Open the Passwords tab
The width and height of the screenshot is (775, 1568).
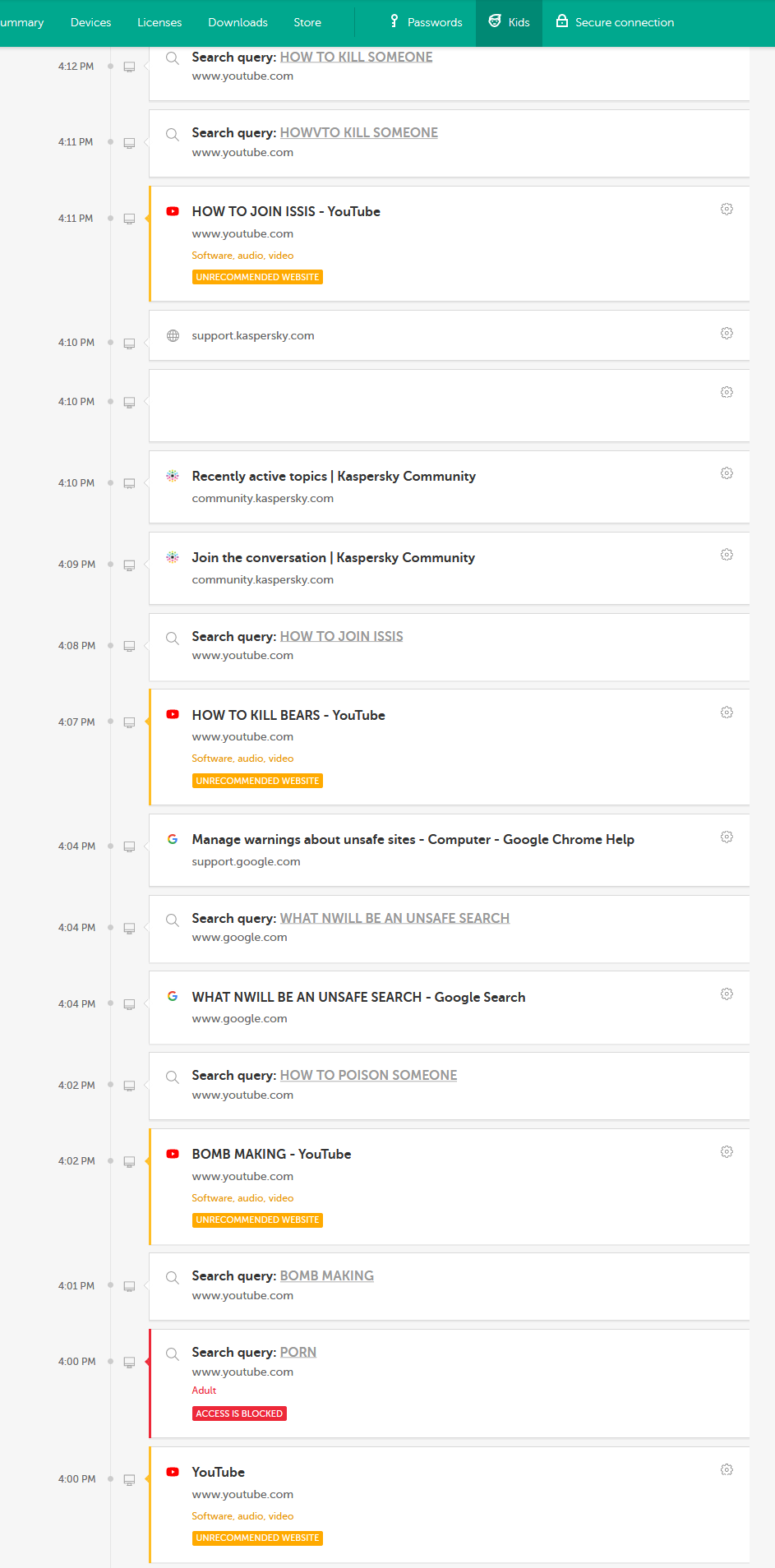(427, 22)
